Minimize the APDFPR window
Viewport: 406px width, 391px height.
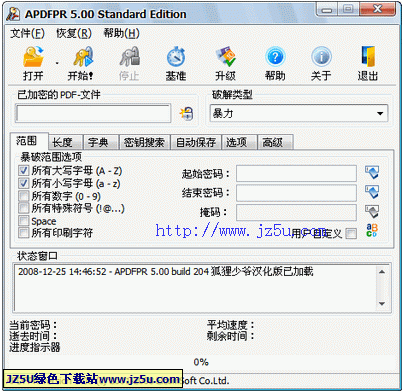click(x=327, y=10)
